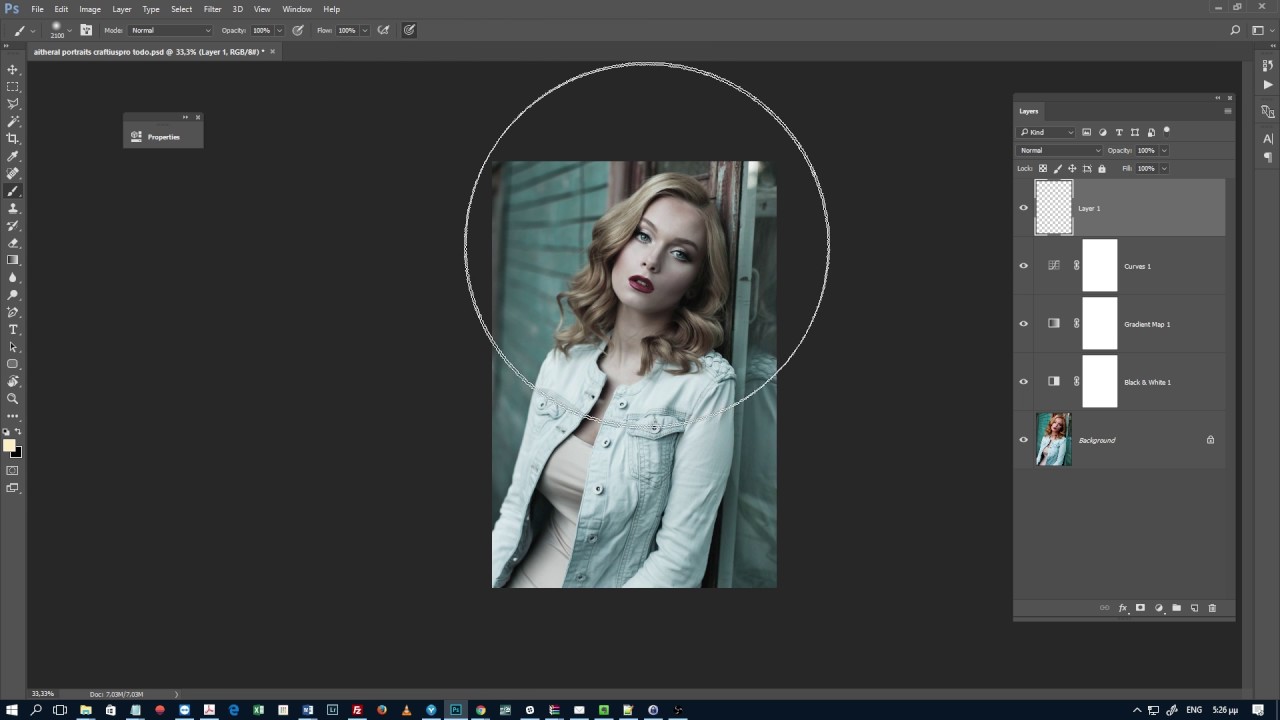
Task: Turn off layer filtering switch
Action: coord(1167,131)
